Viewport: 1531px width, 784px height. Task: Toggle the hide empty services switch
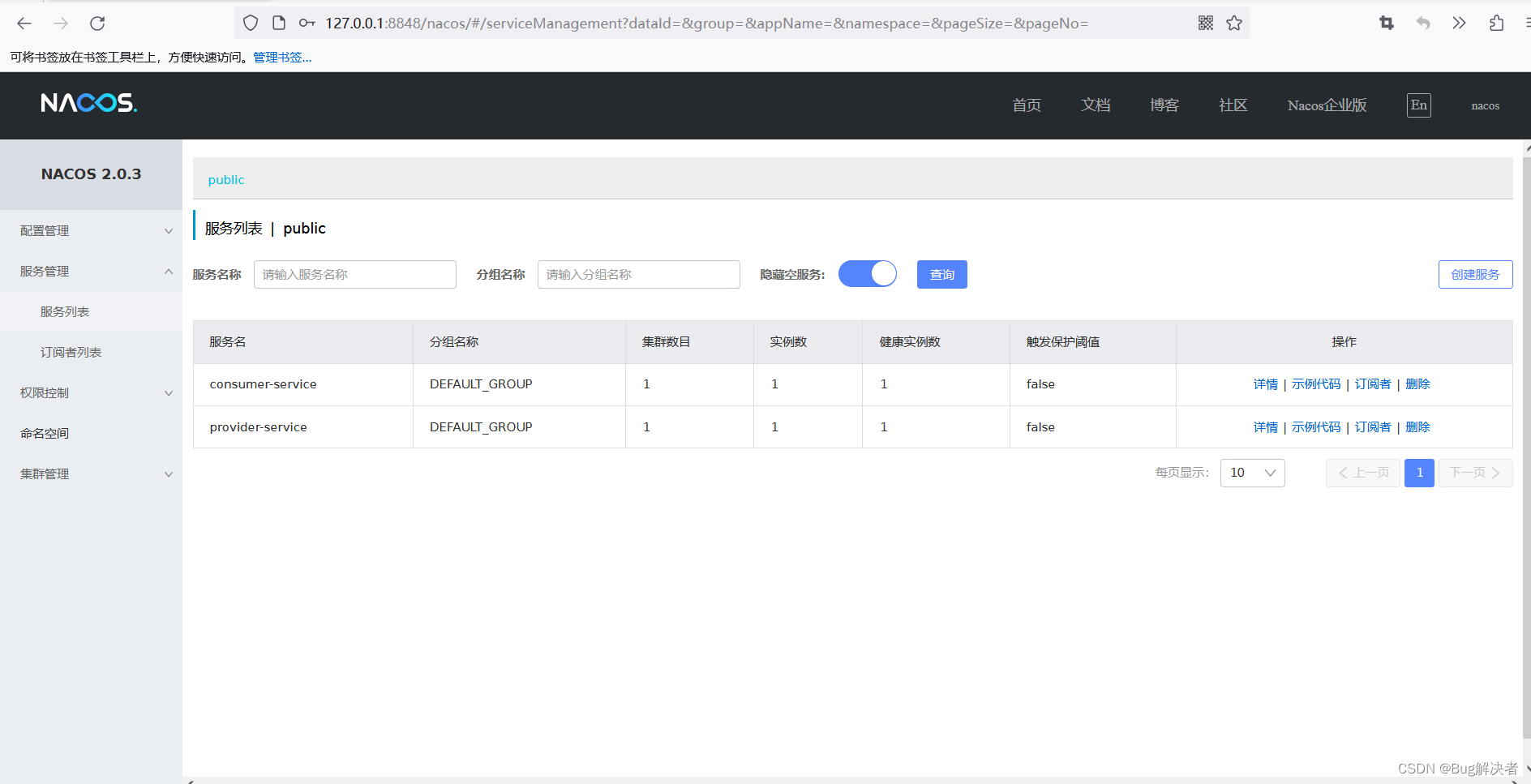click(868, 274)
